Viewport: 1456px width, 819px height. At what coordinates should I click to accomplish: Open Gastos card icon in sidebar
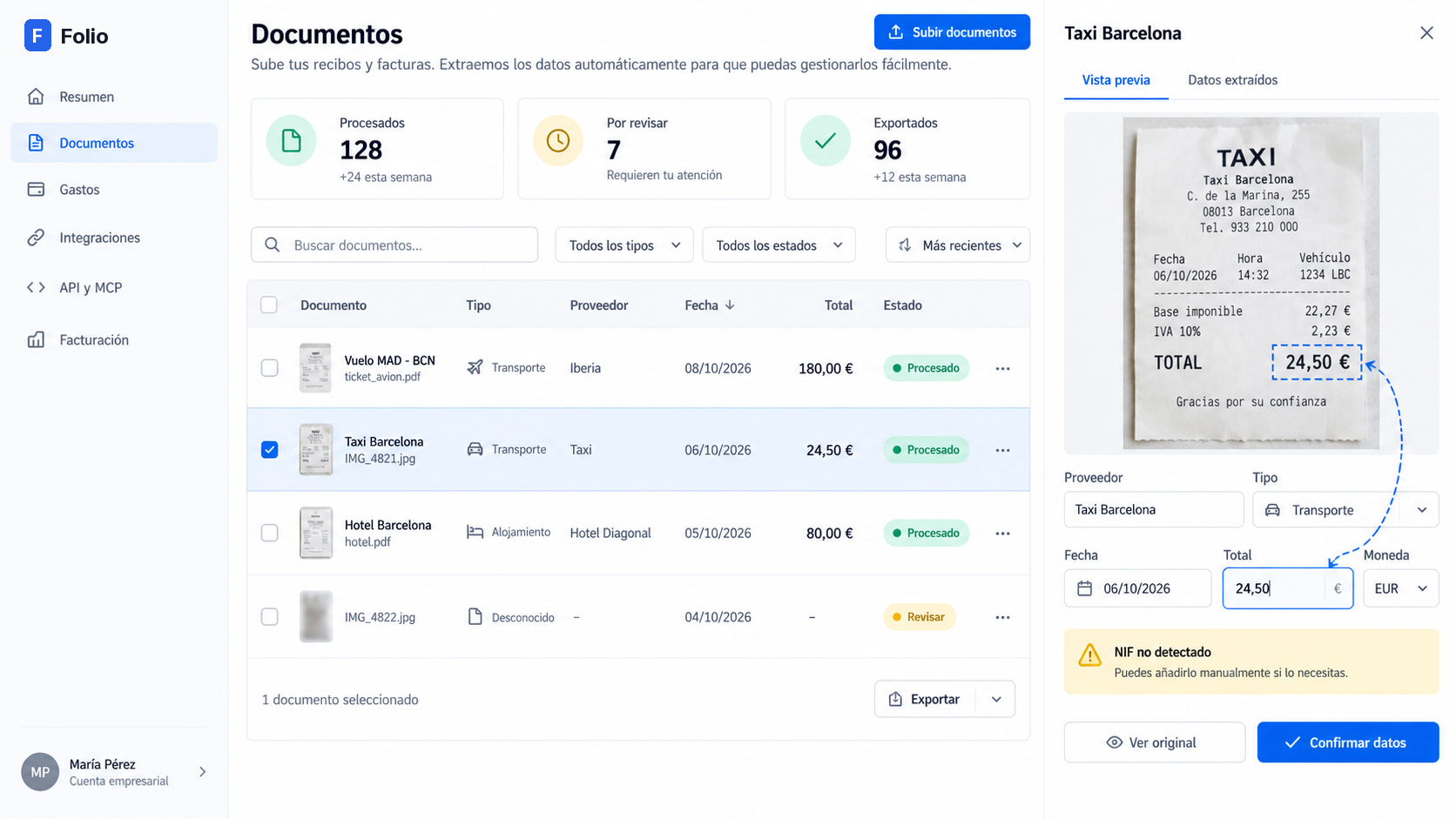coord(36,189)
